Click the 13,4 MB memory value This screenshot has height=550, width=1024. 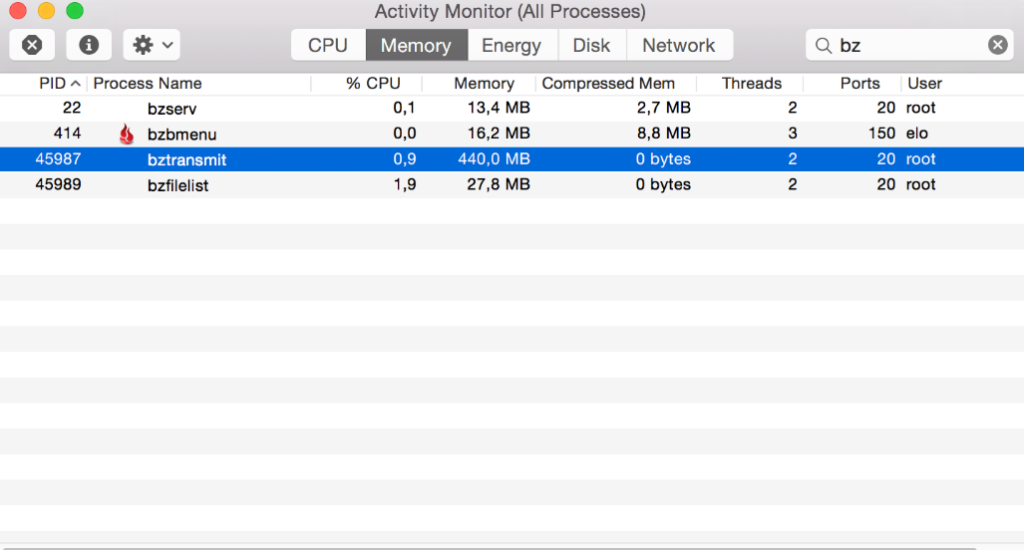498,108
